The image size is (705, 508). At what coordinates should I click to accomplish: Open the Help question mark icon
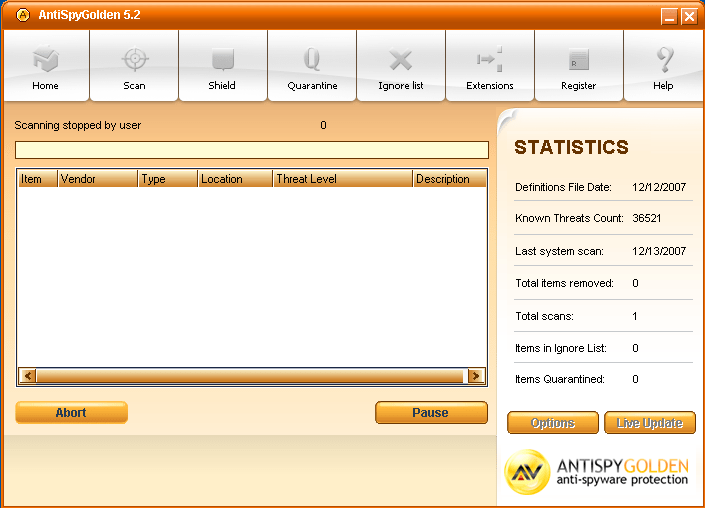point(663,61)
